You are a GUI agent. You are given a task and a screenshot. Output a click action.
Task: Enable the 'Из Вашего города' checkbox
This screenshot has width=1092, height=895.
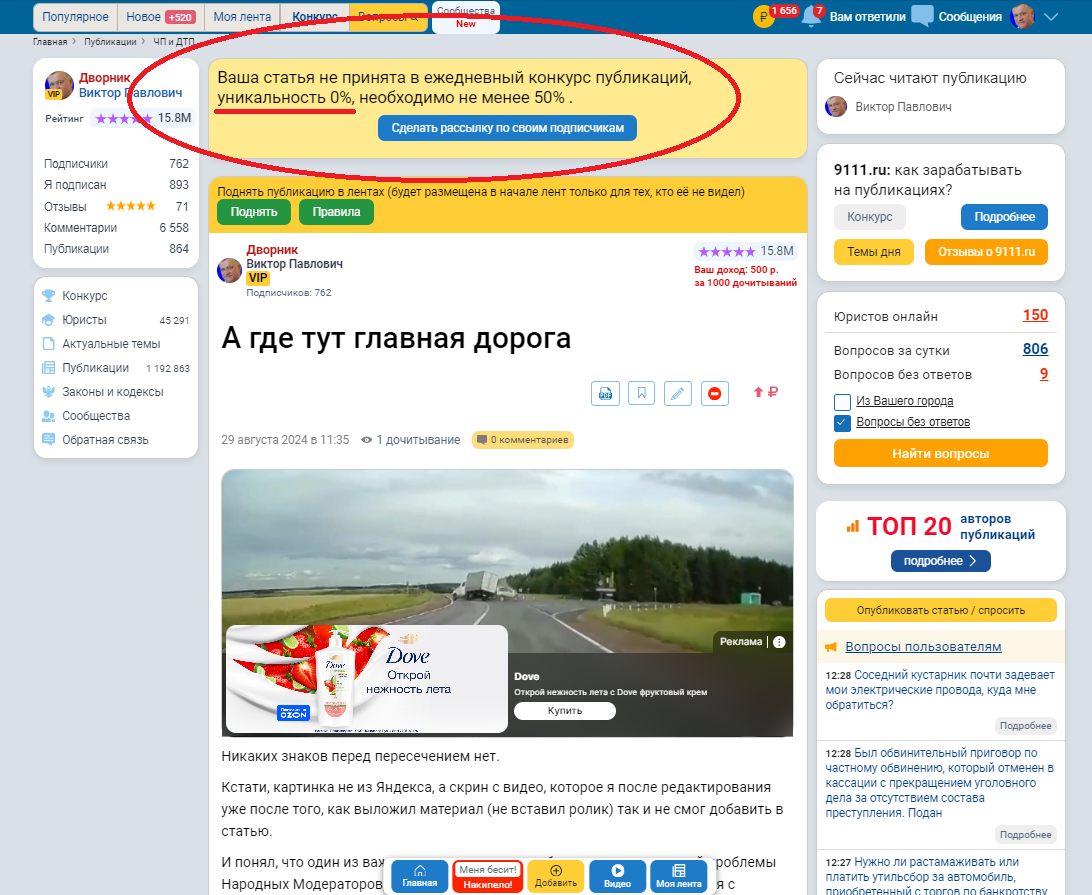[842, 401]
